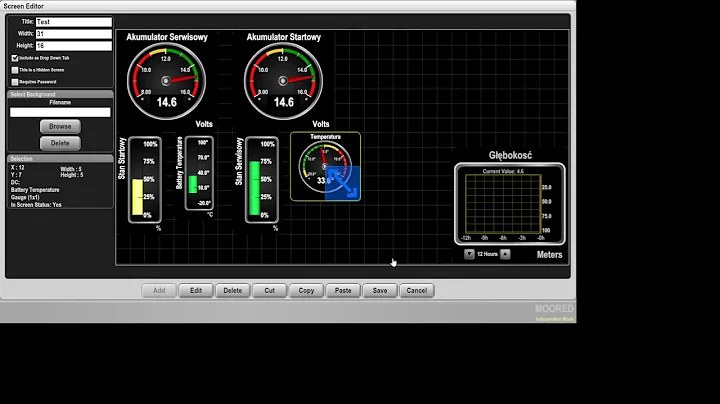
Task: Cancel the screen editing
Action: (416, 291)
